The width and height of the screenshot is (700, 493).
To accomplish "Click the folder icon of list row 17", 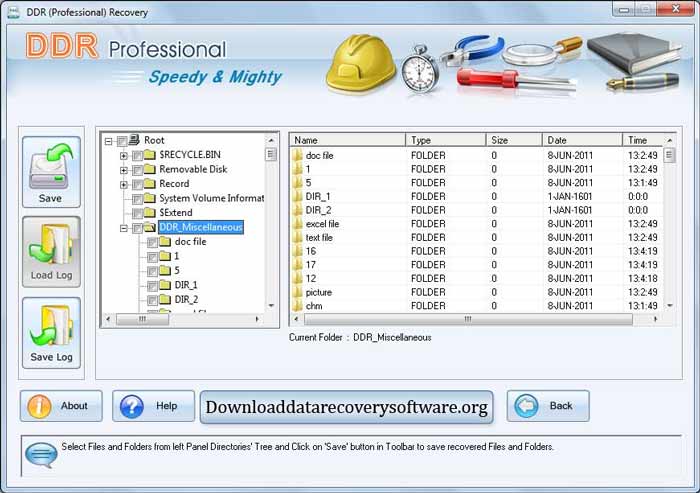I will 297,265.
